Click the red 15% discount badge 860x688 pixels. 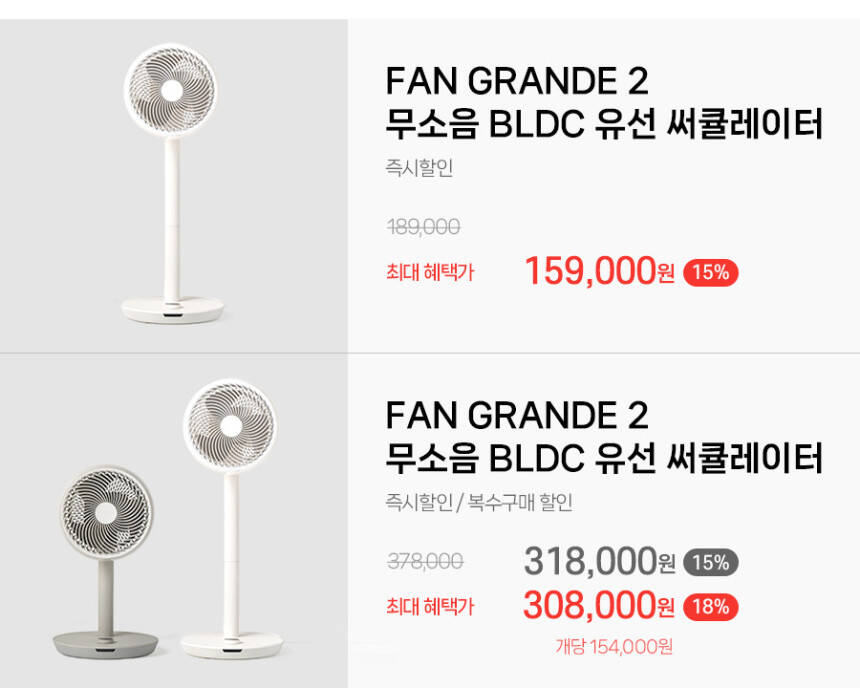click(x=710, y=272)
